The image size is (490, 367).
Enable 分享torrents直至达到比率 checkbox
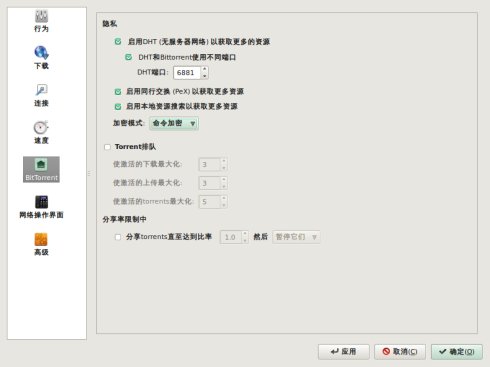coord(118,237)
